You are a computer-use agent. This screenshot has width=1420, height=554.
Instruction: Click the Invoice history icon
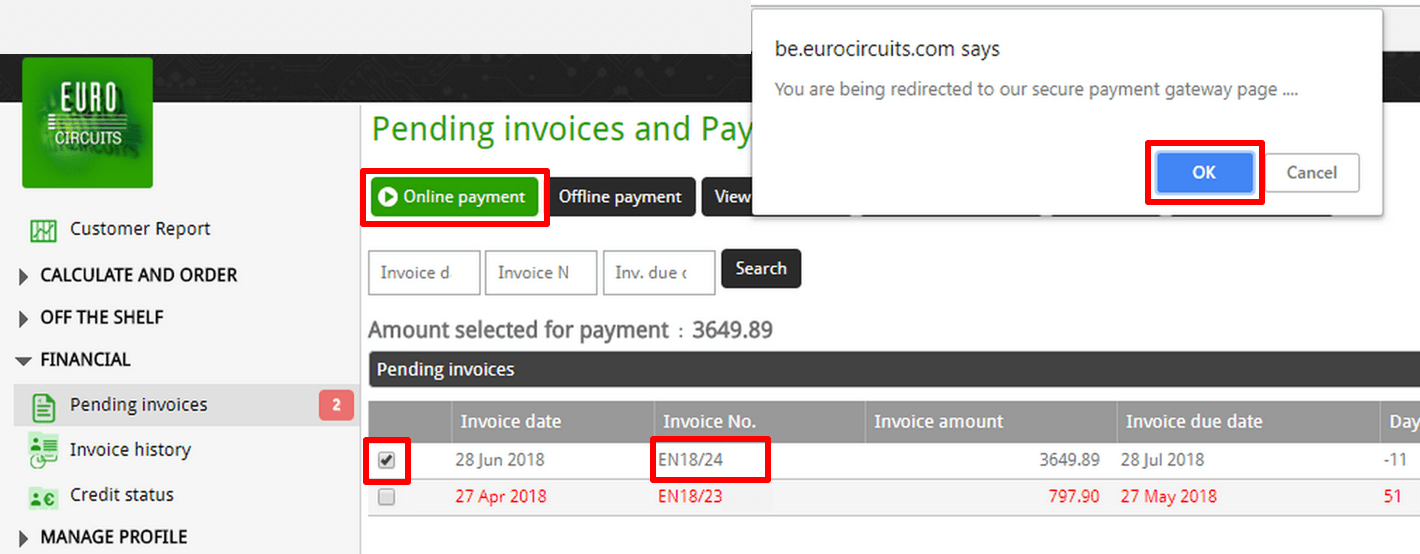[43, 451]
